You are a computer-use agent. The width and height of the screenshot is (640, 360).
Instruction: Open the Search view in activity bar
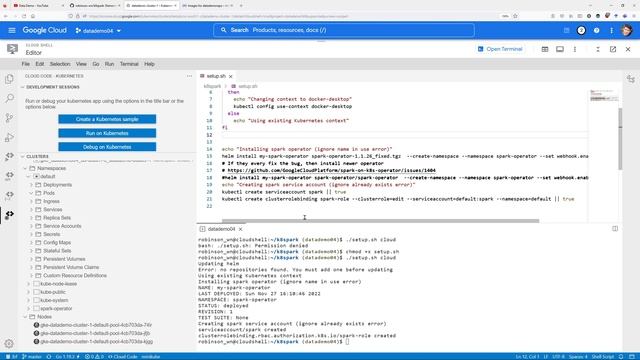coord(9,98)
